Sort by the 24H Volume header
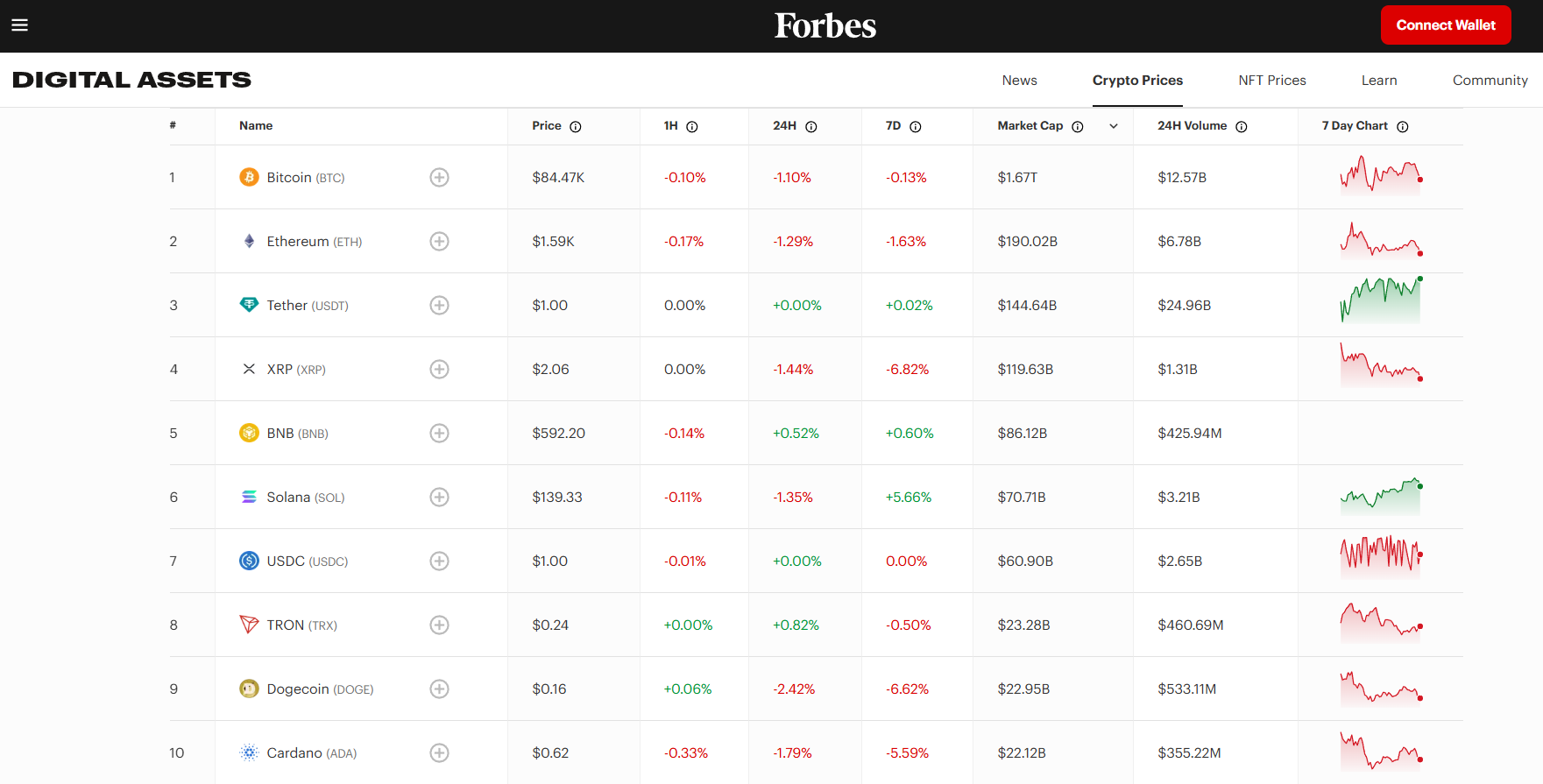The height and width of the screenshot is (784, 1543). tap(1192, 126)
